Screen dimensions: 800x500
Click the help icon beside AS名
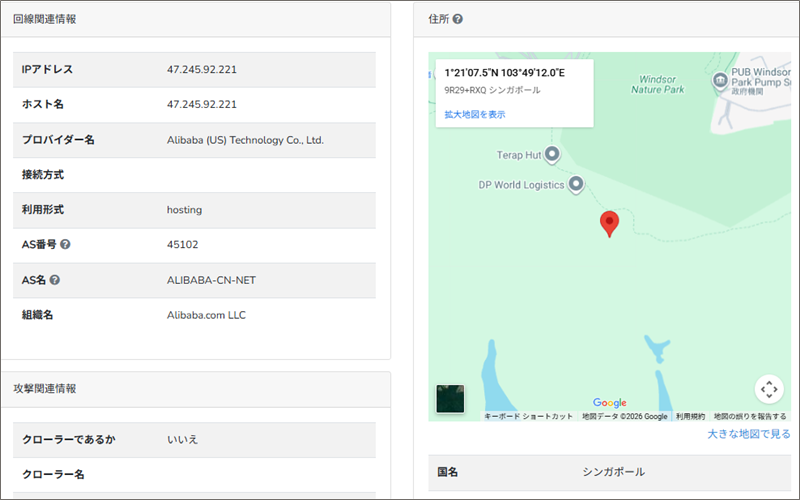click(55, 280)
